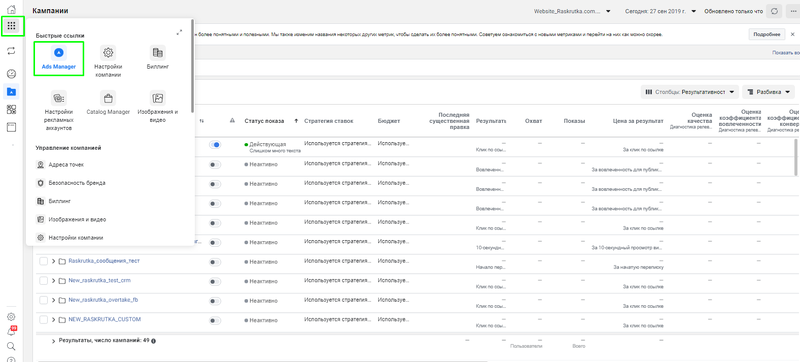Viewport: 800px width, 362px height.
Task: Click the warning triangle column header
Action: pyautogui.click(x=232, y=121)
